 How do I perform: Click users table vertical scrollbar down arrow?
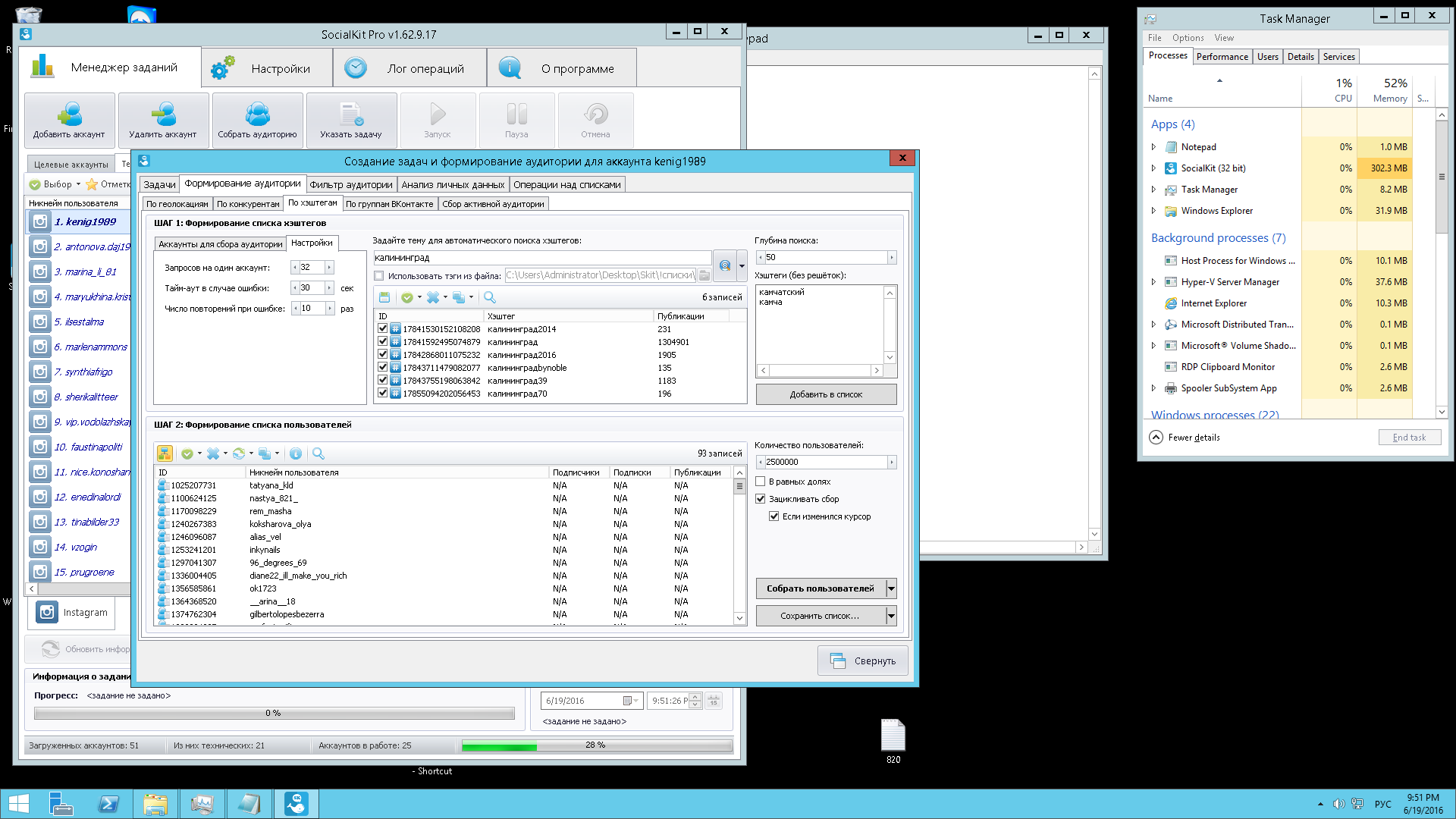tap(739, 618)
